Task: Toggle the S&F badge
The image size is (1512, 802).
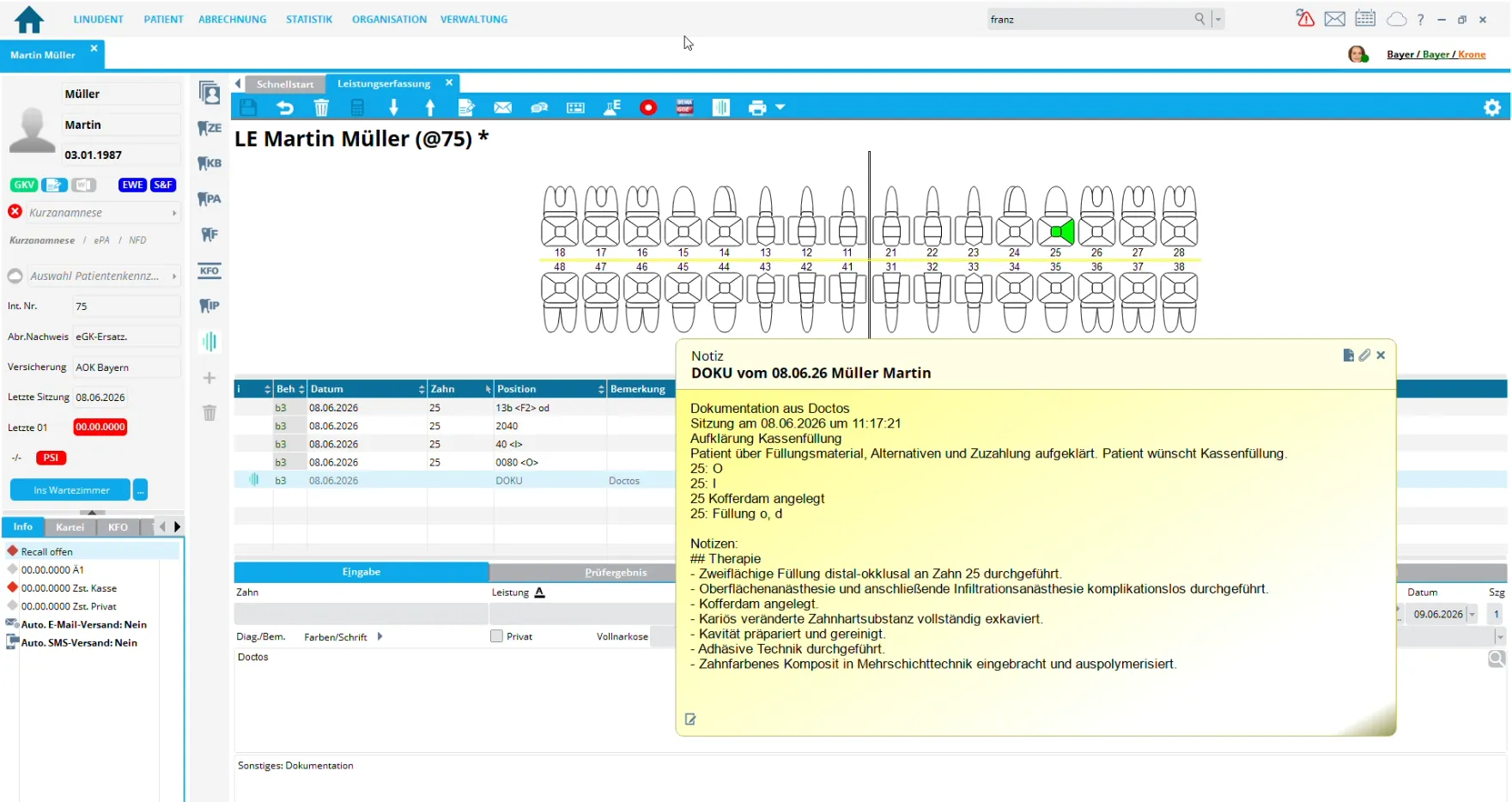Action: 163,185
